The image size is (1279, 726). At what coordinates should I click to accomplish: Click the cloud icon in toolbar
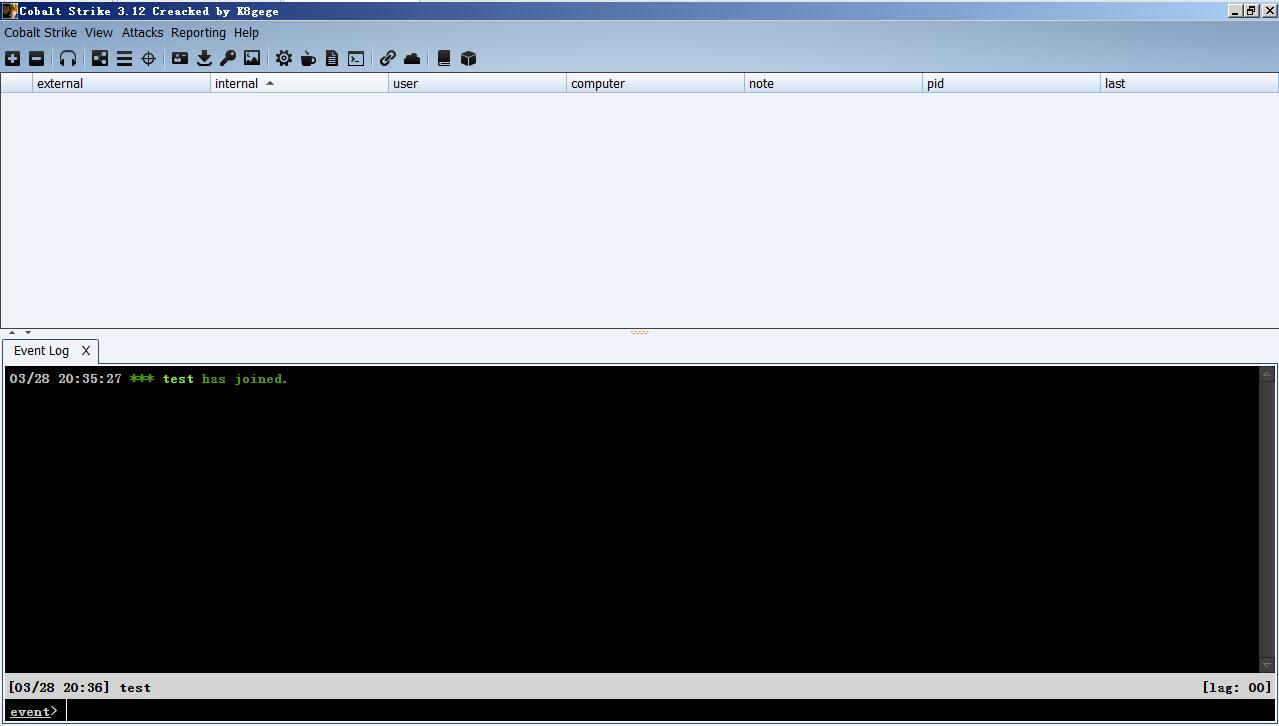[412, 59]
